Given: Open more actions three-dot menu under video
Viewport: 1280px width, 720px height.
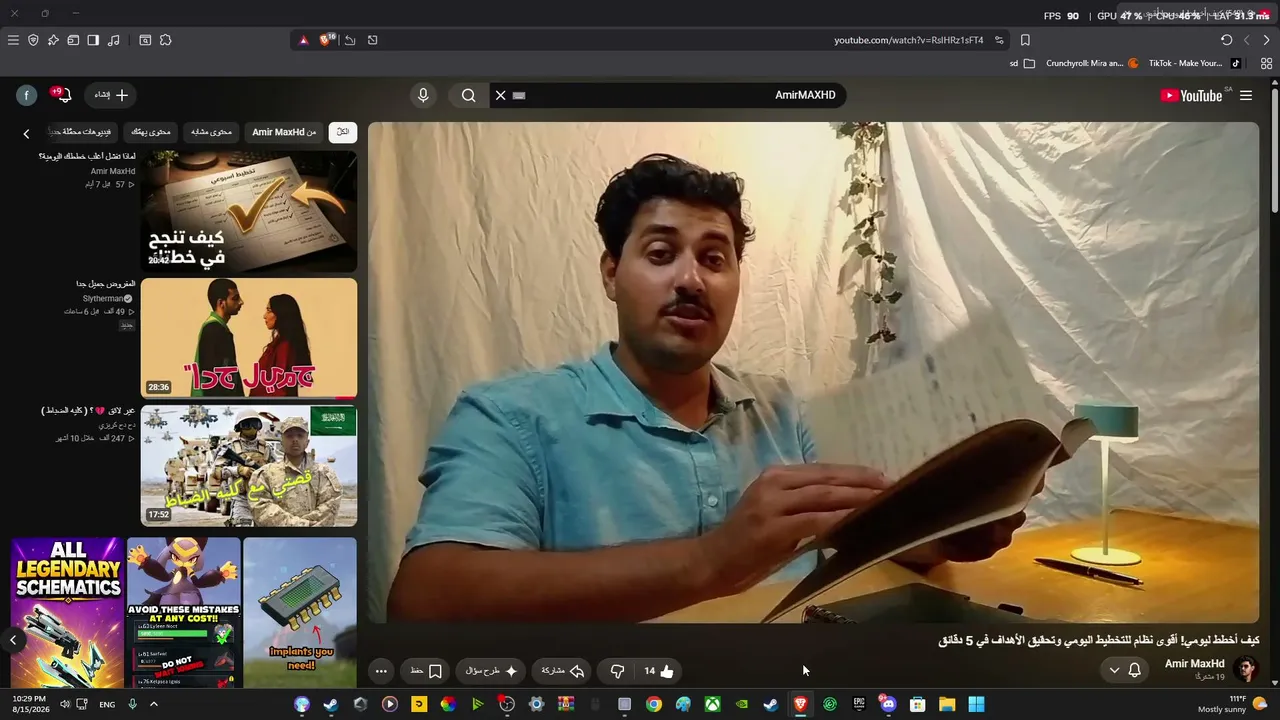Looking at the screenshot, I should pyautogui.click(x=381, y=671).
